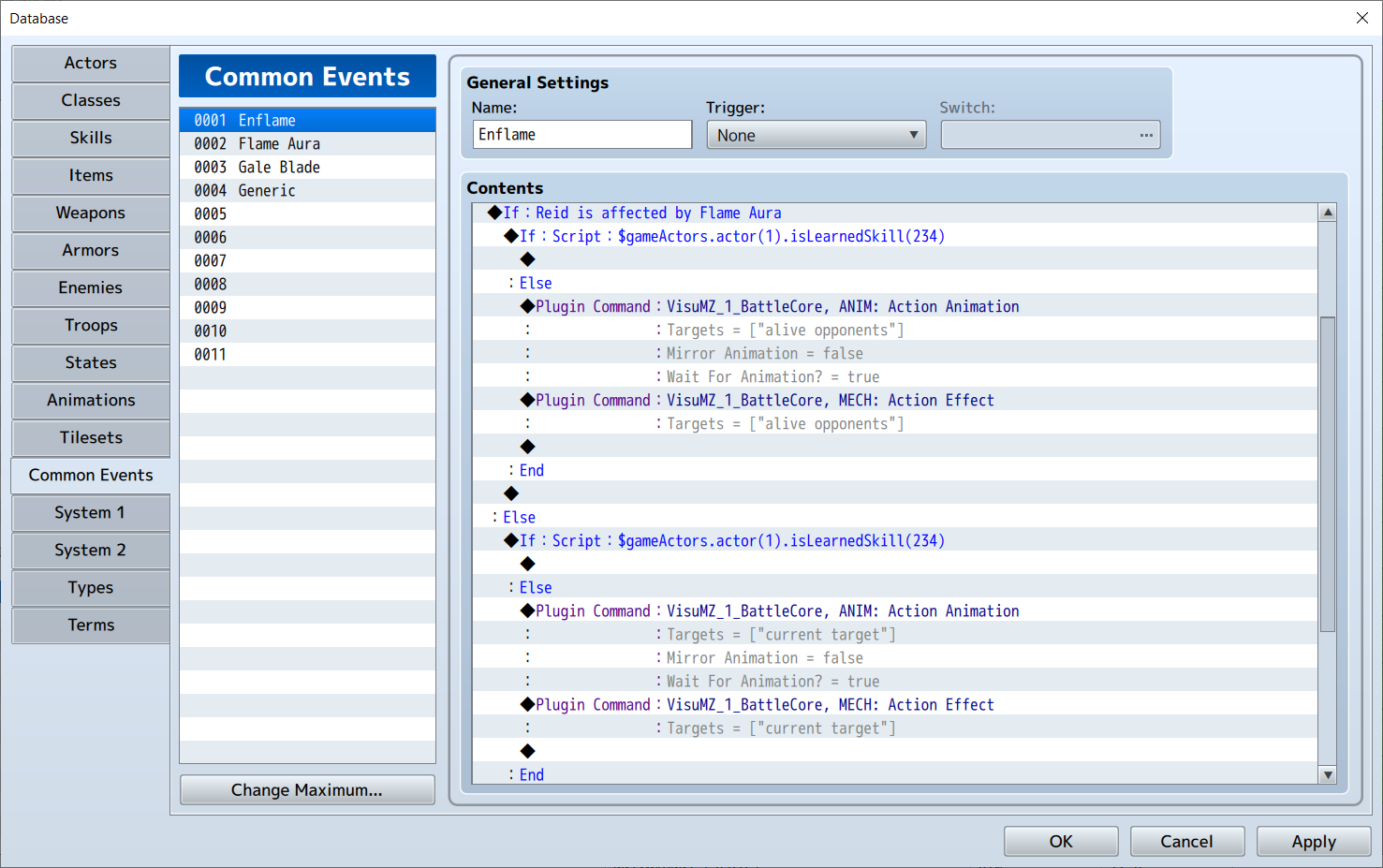Select empty common event slot 0006

[x=307, y=237]
